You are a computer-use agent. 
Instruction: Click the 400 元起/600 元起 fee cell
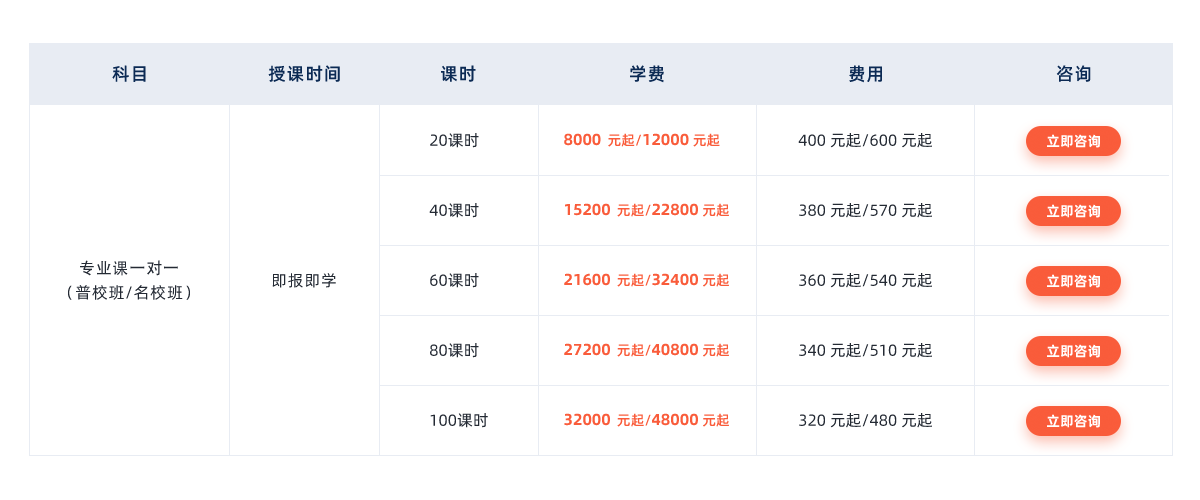[866, 140]
